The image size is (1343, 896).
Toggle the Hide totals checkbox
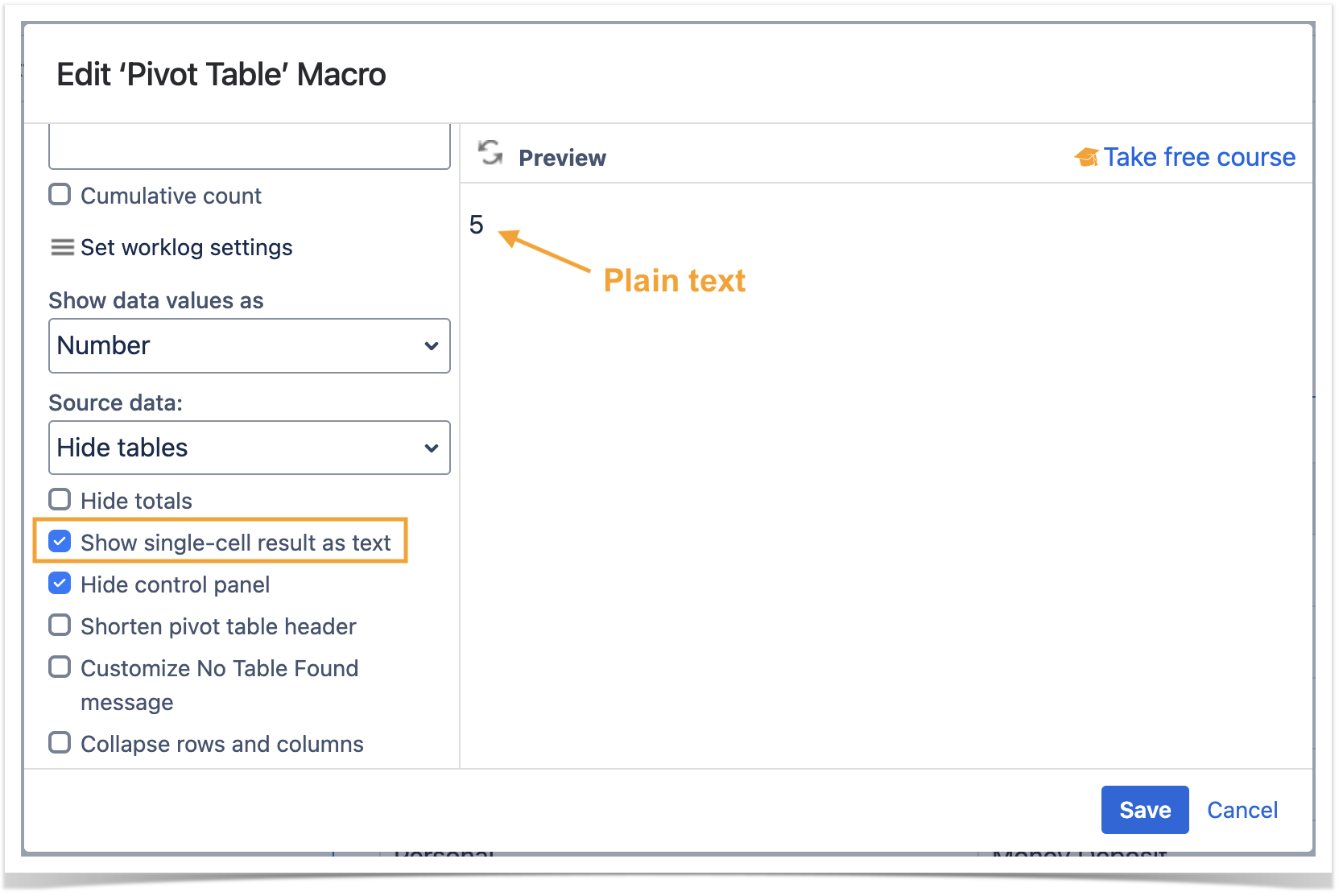(x=60, y=500)
